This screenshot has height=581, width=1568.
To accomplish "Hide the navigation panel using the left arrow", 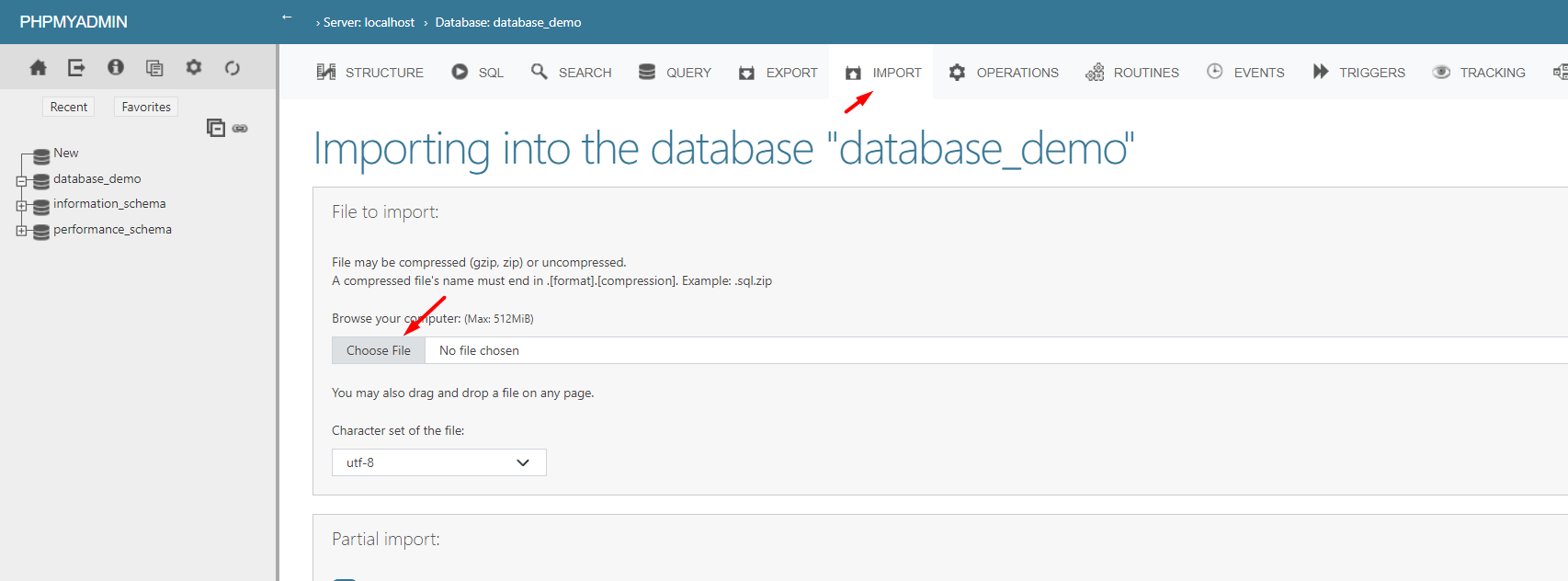I will point(287,17).
